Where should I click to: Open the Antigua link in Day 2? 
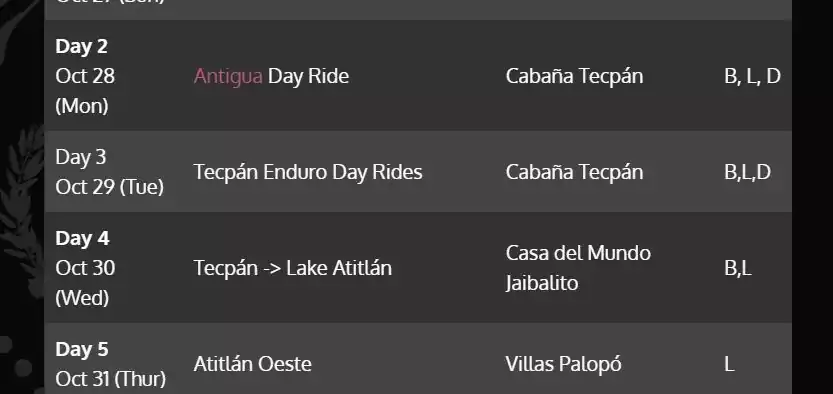[x=228, y=76]
